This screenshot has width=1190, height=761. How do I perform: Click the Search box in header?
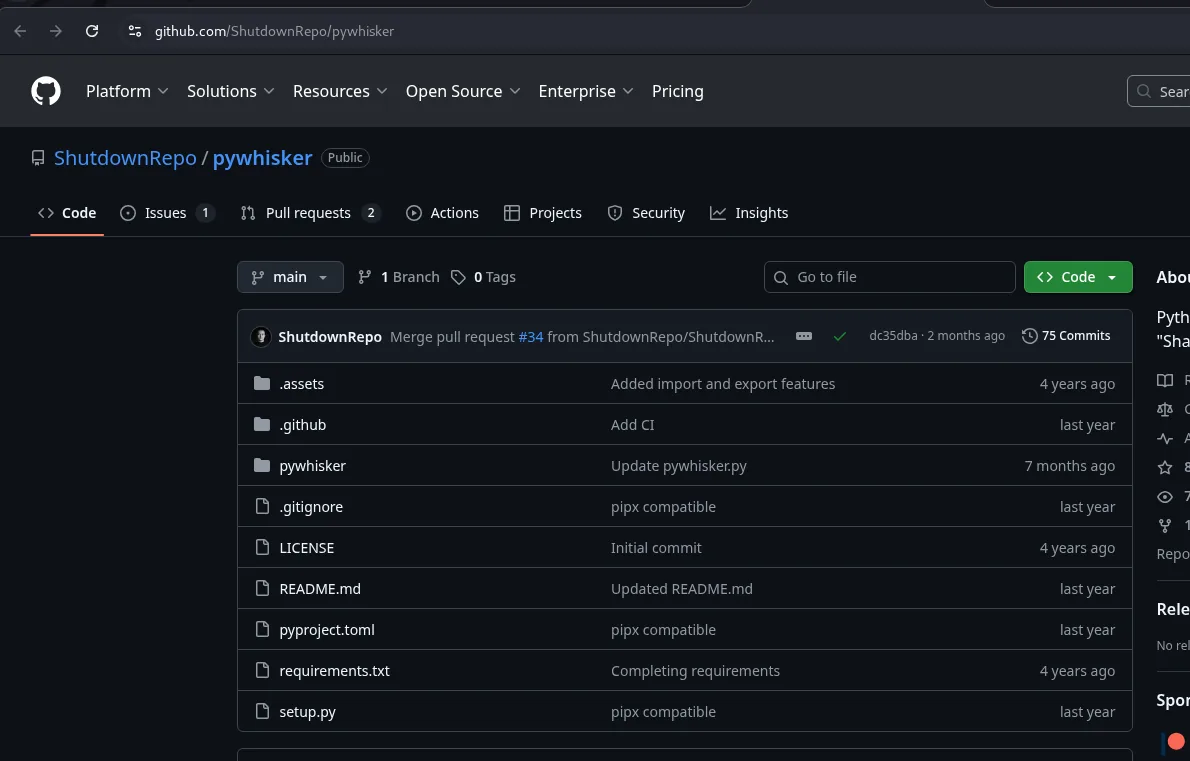coord(1159,91)
